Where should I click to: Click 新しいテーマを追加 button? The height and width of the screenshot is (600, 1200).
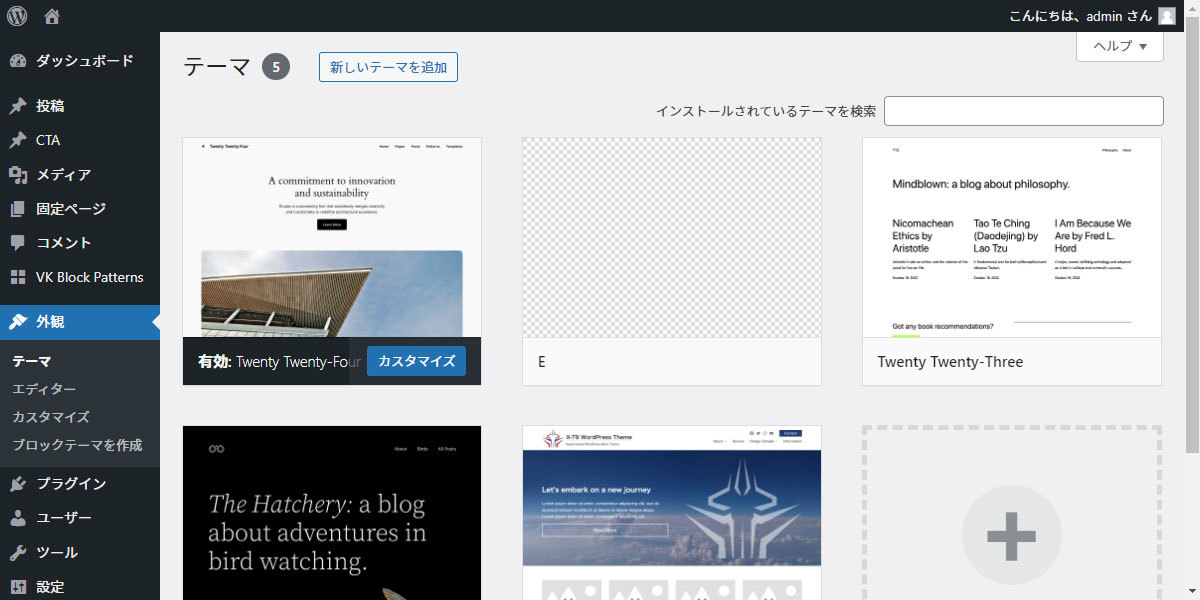tap(388, 67)
